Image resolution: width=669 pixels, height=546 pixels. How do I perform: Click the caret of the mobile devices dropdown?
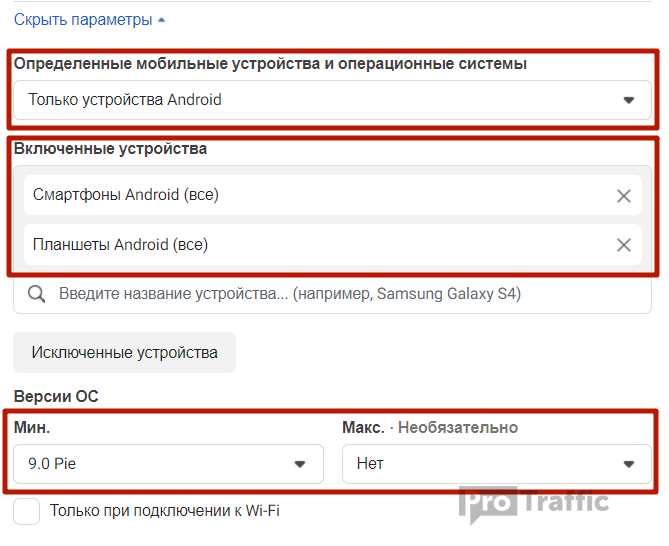[629, 100]
